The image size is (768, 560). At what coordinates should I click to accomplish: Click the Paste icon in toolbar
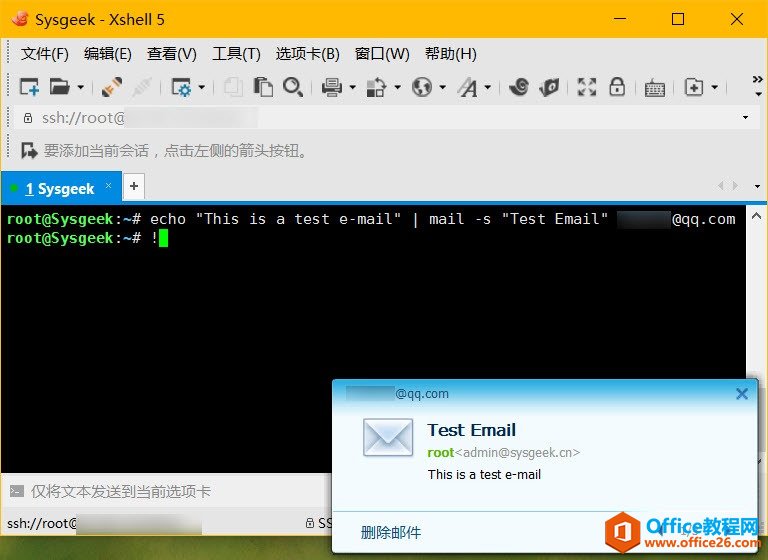(x=263, y=87)
